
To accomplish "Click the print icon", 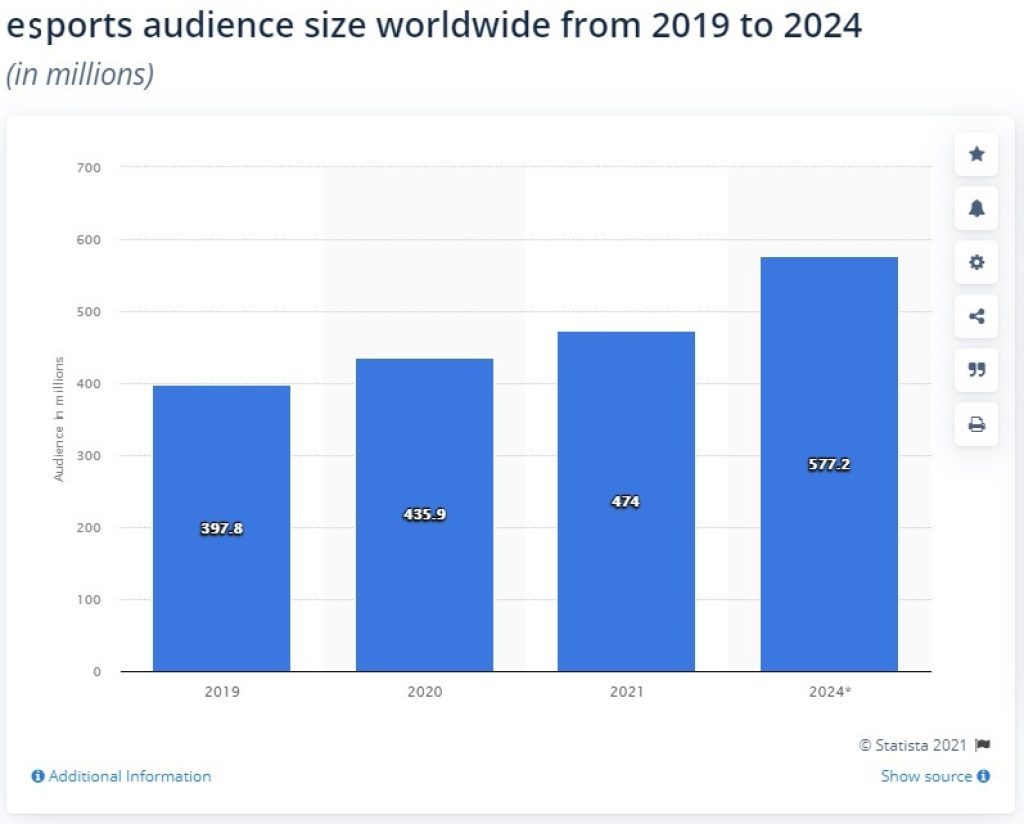I will 976,424.
